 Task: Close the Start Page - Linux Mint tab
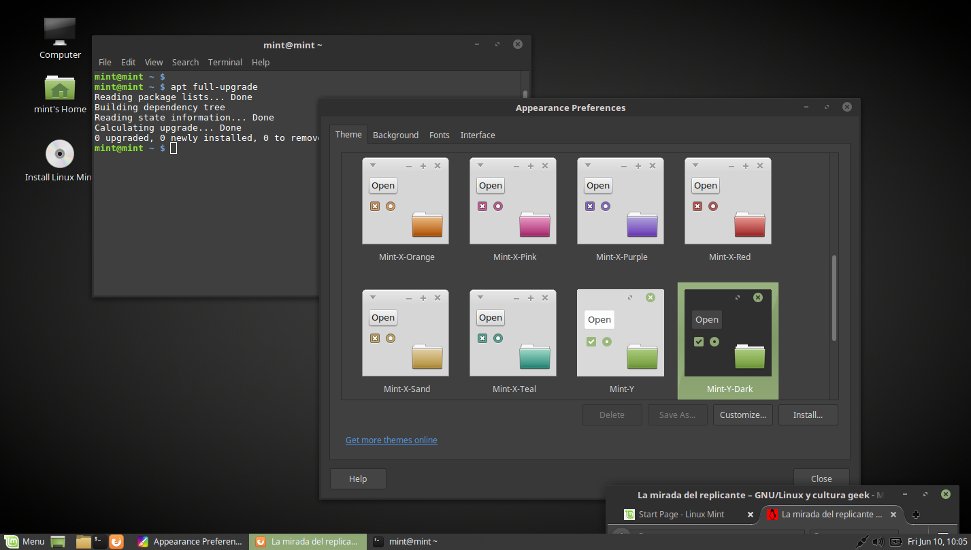pos(750,514)
